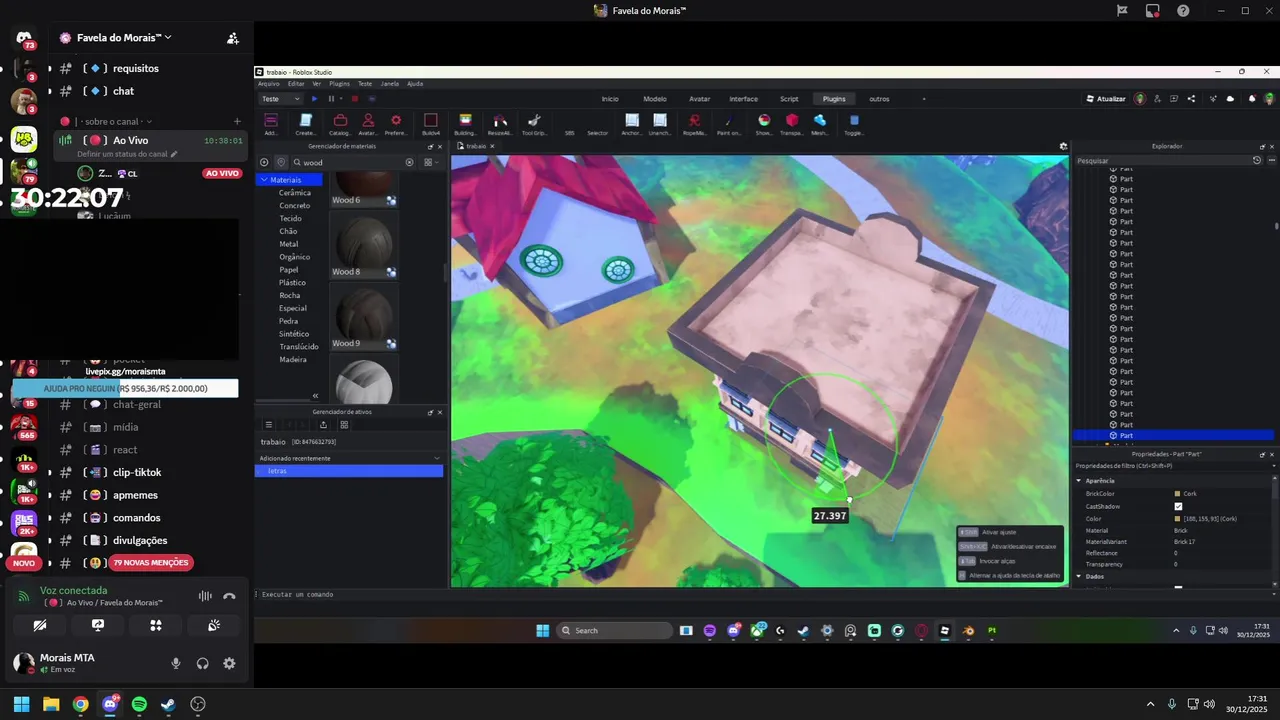Open the Arquivo menu
Viewport: 1280px width, 720px height.
click(268, 84)
